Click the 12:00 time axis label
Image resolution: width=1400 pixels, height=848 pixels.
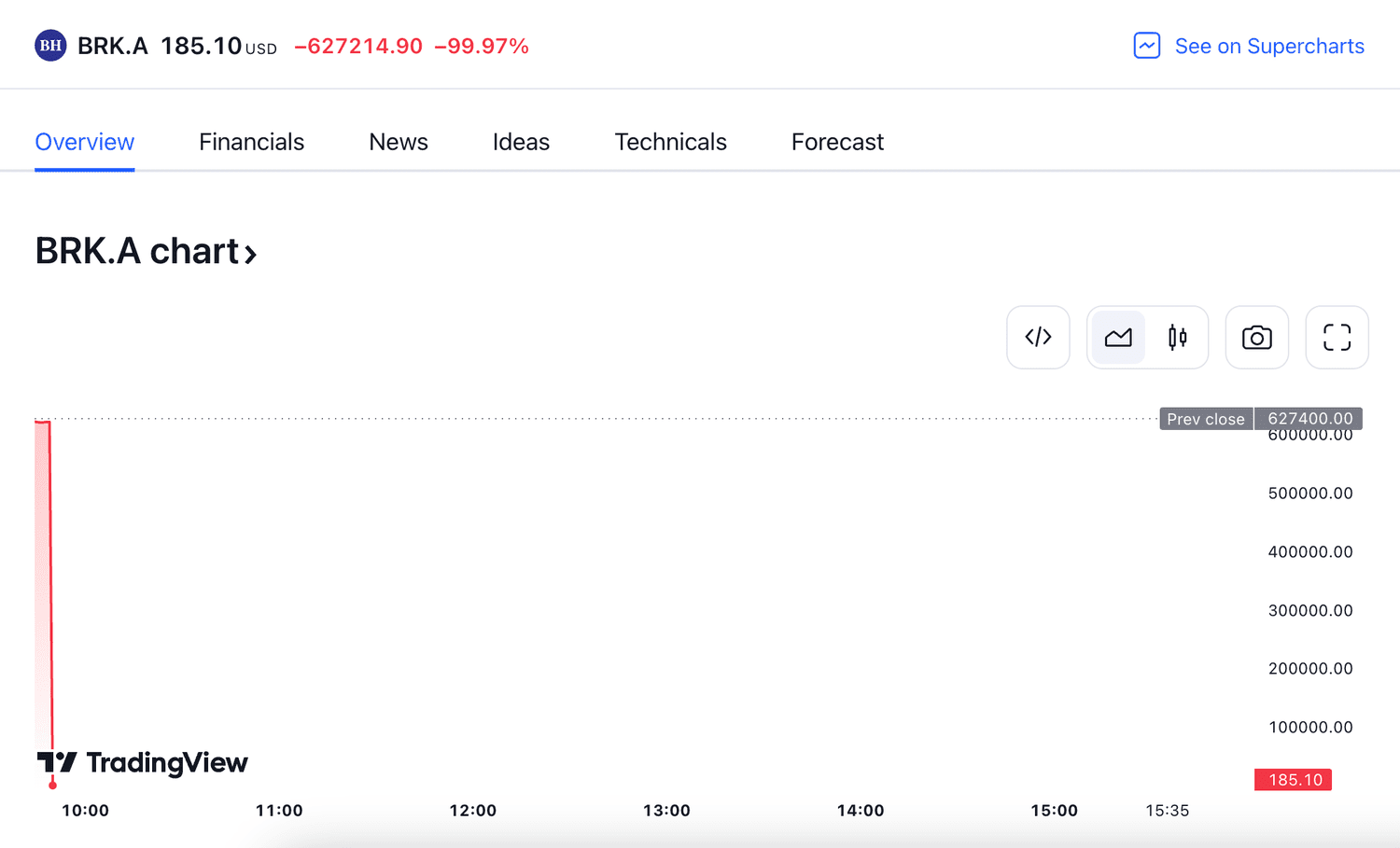tap(473, 811)
